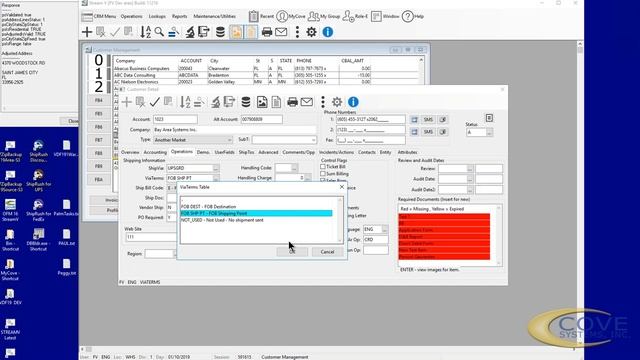Open the settings gear in main toolbar
Viewport: 640px width, 360px height.
[x=311, y=32]
